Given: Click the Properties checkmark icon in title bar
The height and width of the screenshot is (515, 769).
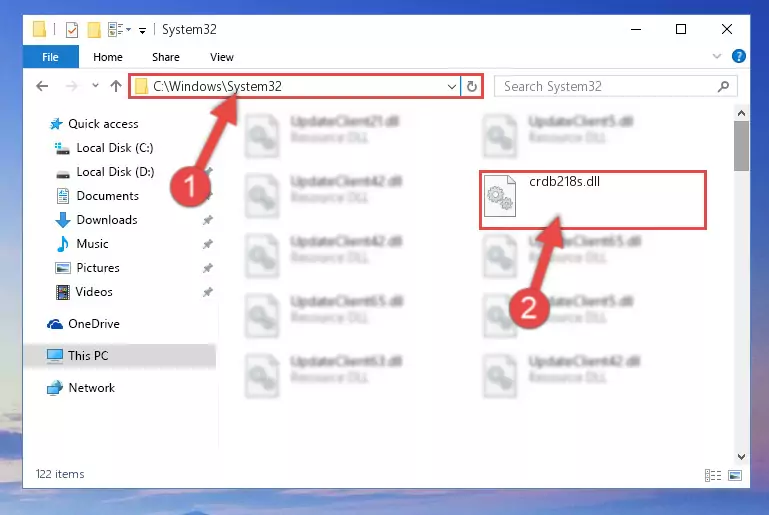Looking at the screenshot, I should click(x=72, y=29).
